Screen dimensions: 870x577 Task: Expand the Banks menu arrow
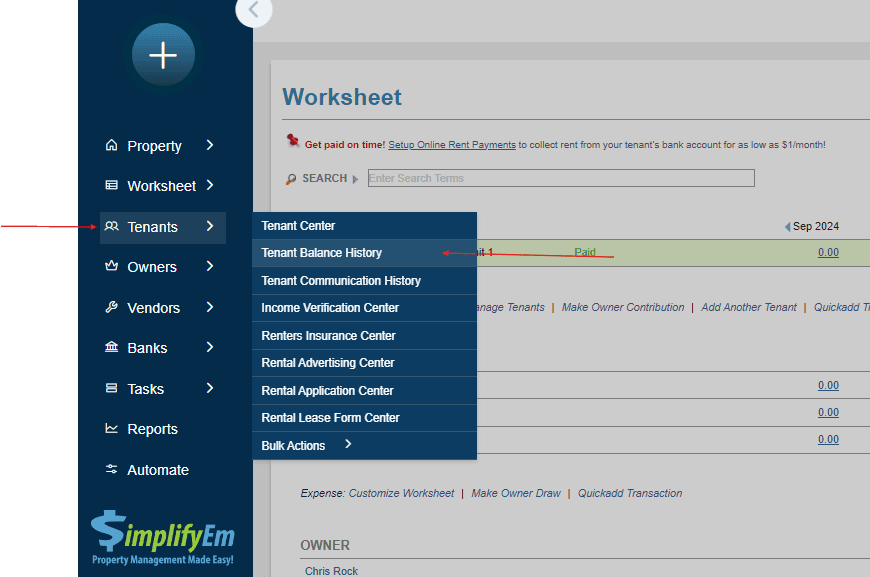point(210,348)
